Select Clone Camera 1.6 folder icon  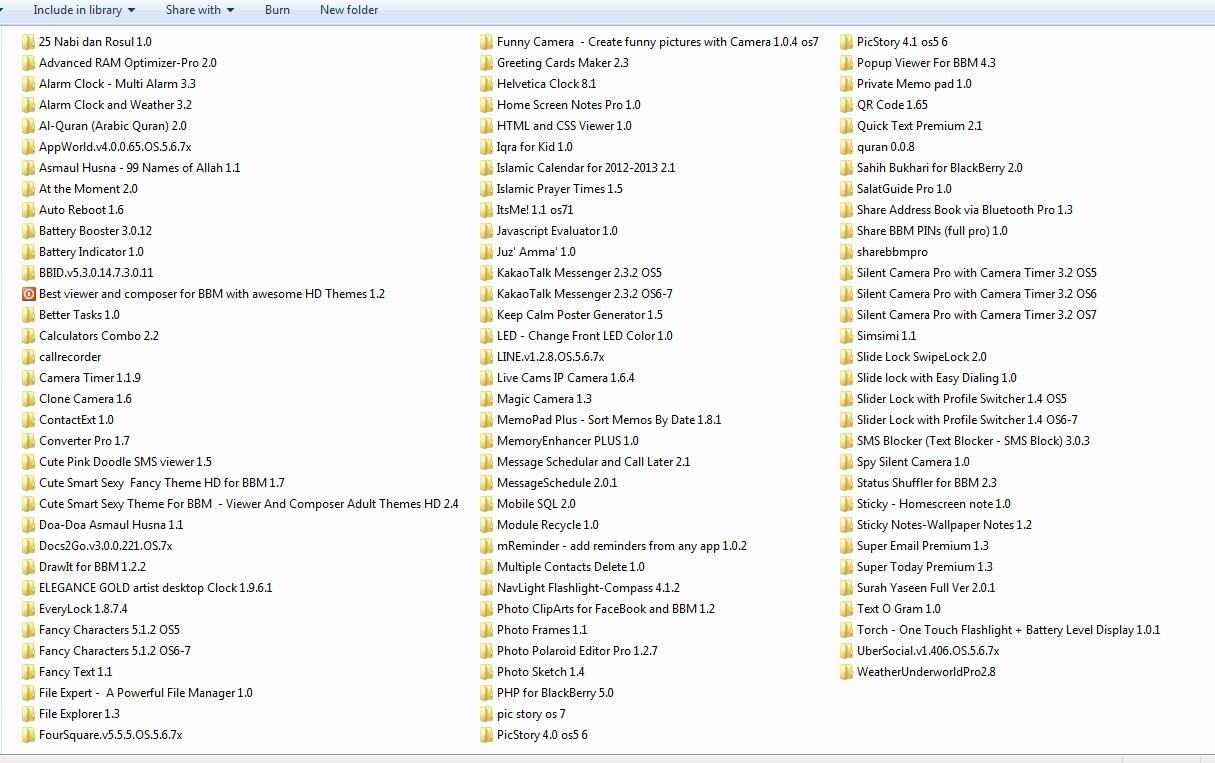[x=28, y=399]
